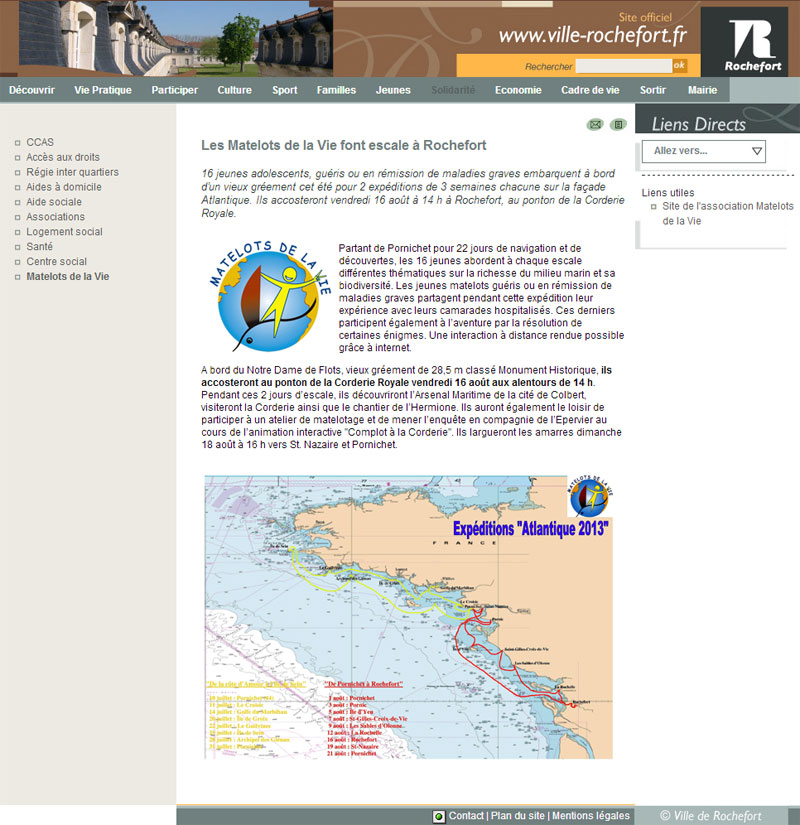Click the www.ville-rochefort.fr header title
Image resolution: width=800 pixels, height=825 pixels.
point(593,35)
